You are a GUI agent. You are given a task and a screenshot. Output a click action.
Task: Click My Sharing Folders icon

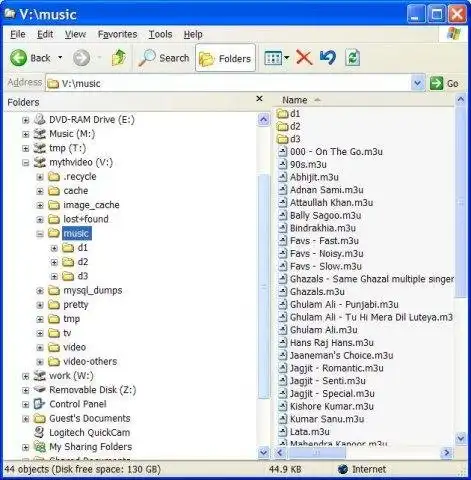(x=39, y=447)
